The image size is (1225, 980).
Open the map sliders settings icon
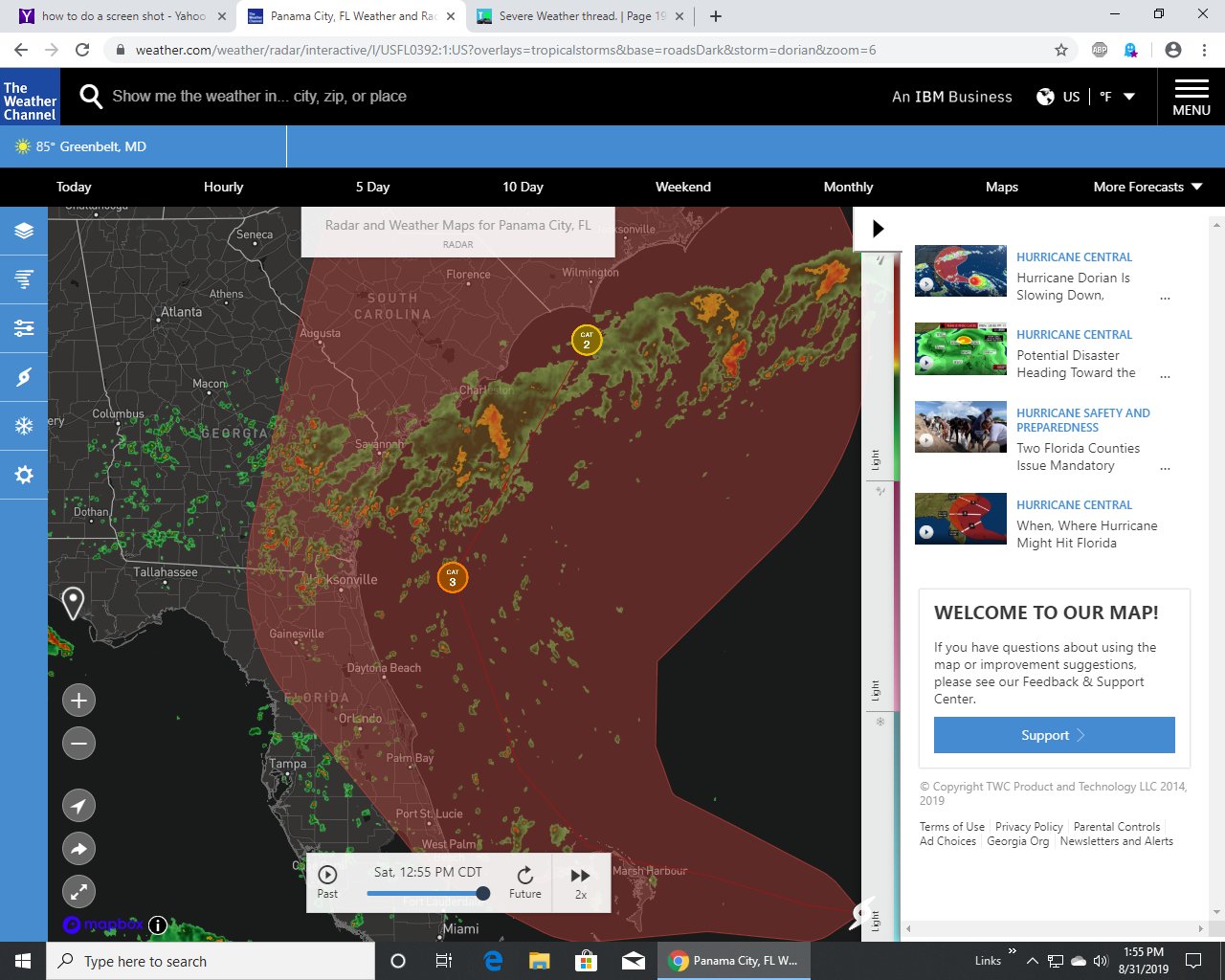pos(24,328)
